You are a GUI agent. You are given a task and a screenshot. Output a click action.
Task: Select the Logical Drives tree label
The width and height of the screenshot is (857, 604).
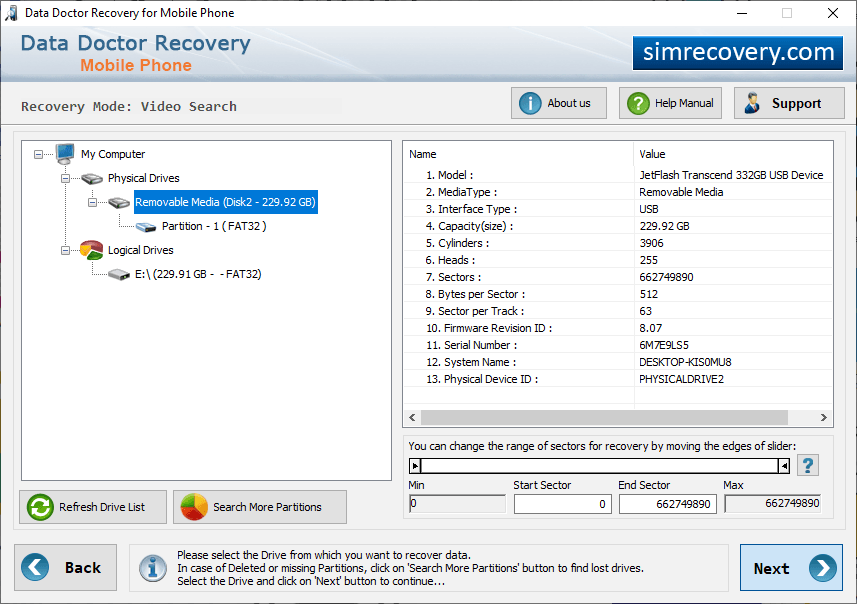[140, 250]
